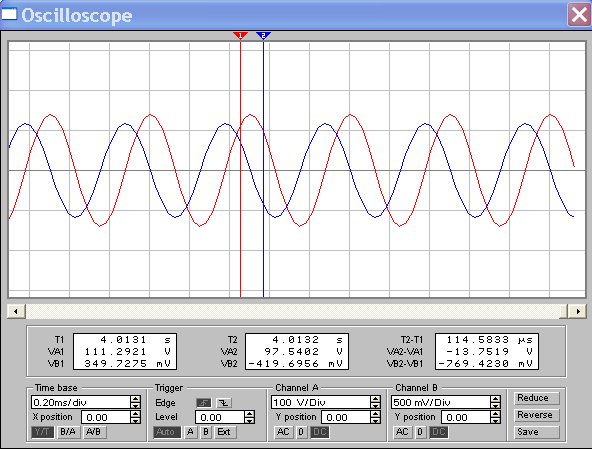
Task: Click the Reduce button
Action: pyautogui.click(x=536, y=398)
